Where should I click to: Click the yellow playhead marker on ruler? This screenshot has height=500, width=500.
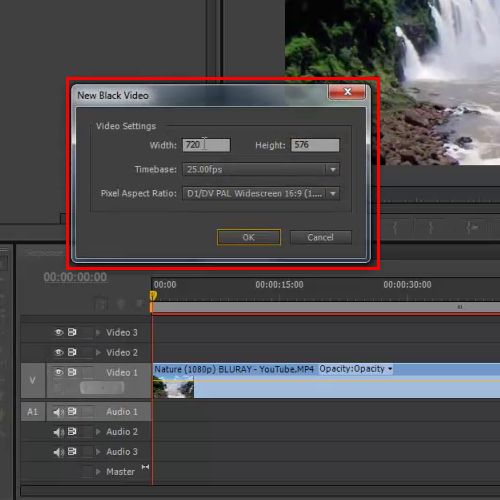(x=153, y=296)
